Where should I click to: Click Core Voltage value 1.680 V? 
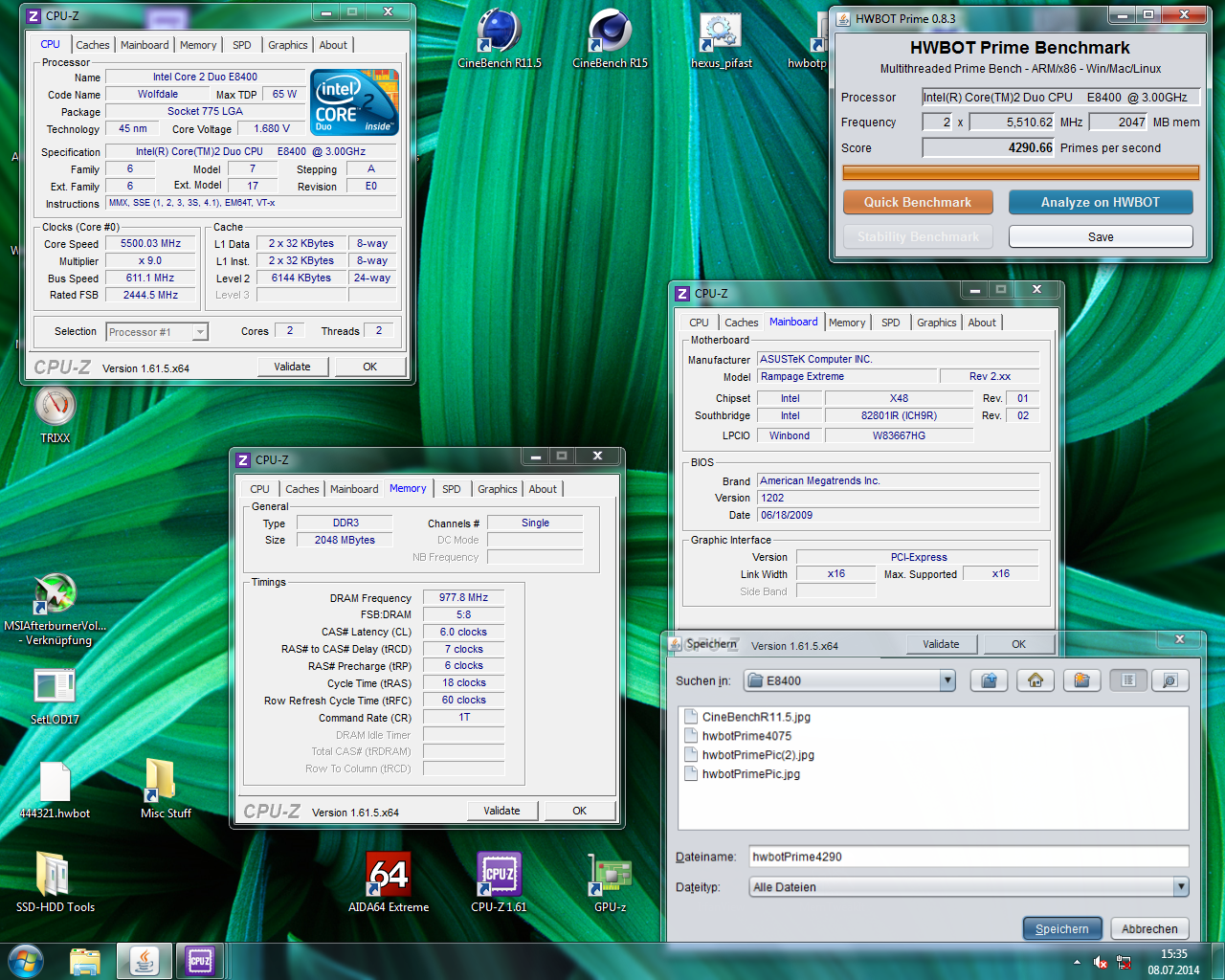(272, 128)
